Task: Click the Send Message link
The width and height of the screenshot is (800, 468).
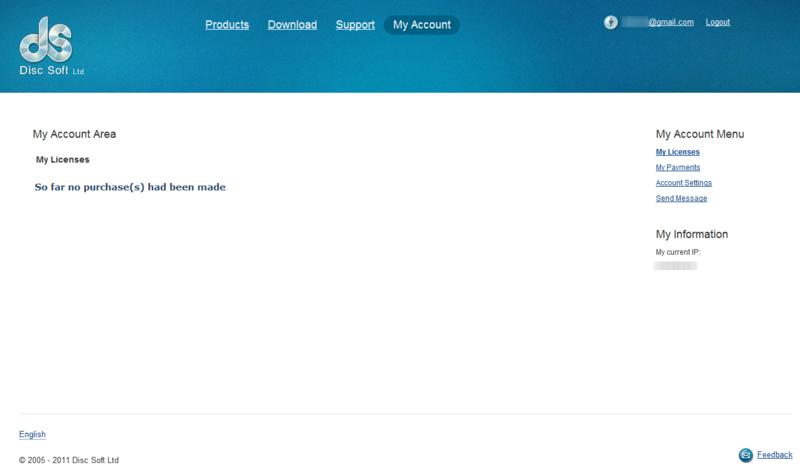Action: tap(681, 199)
